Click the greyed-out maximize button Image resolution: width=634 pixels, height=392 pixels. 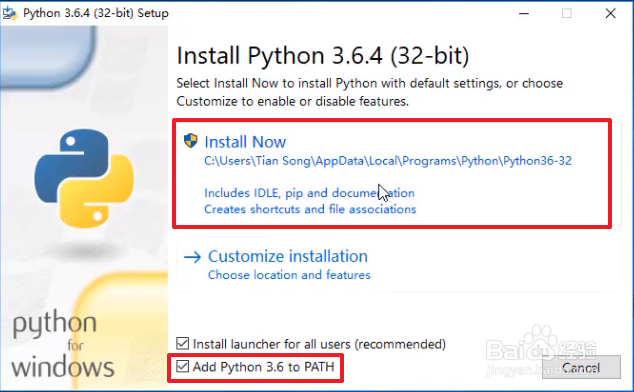coord(567,13)
